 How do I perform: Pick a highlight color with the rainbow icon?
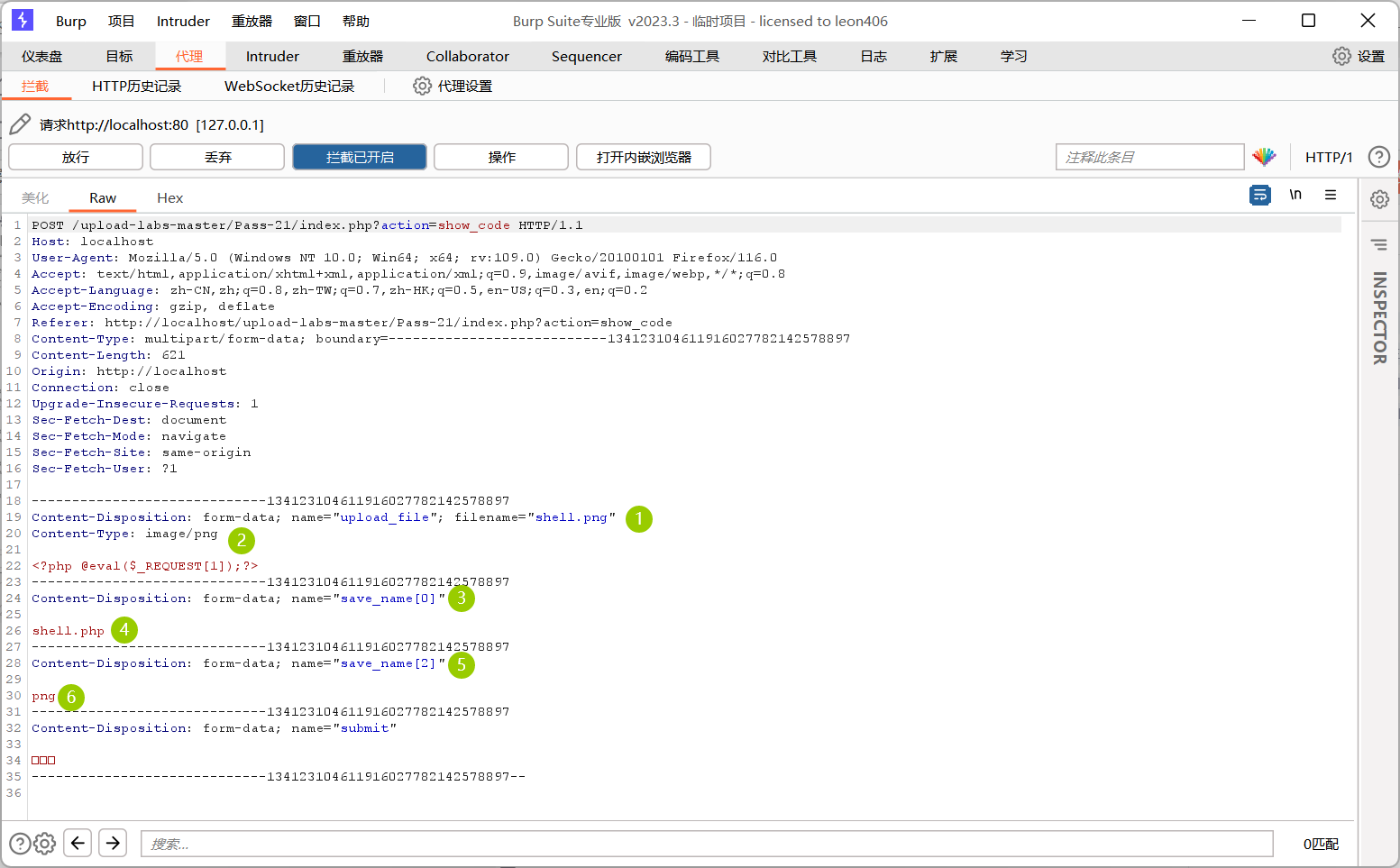tap(1264, 157)
